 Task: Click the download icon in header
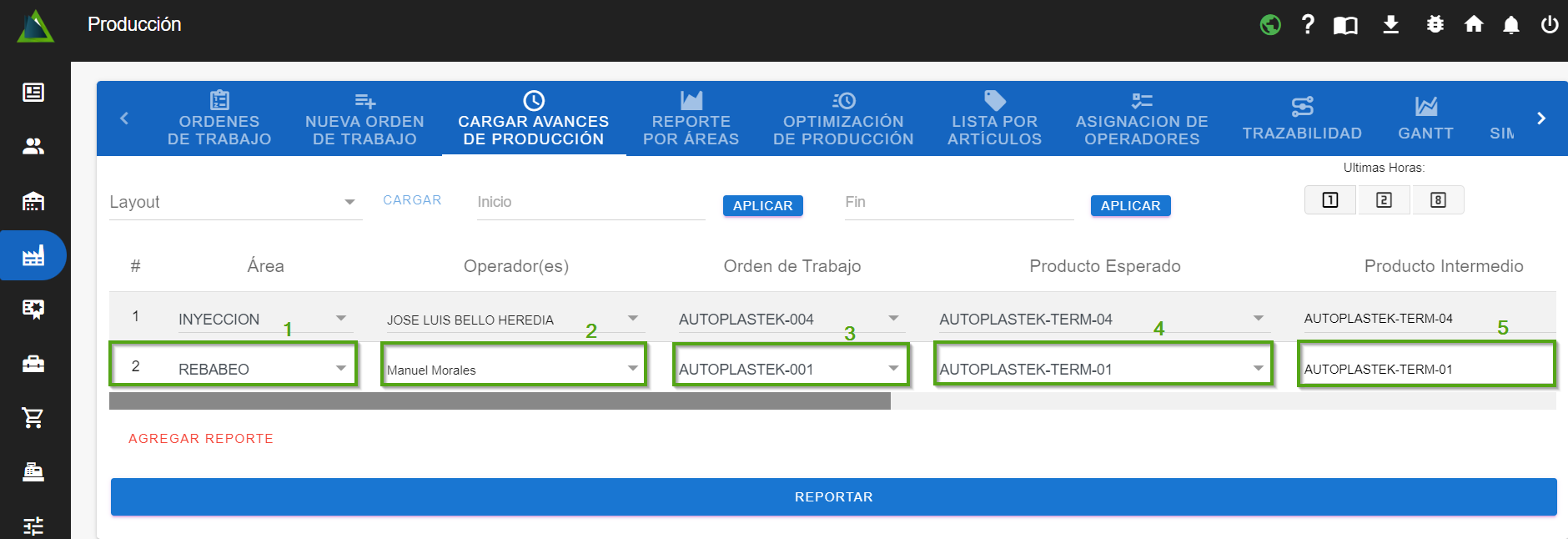tap(1390, 25)
